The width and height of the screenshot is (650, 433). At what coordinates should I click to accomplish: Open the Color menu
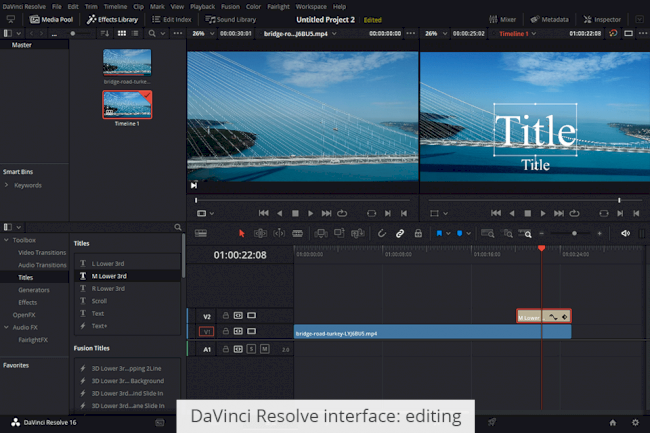[253, 7]
